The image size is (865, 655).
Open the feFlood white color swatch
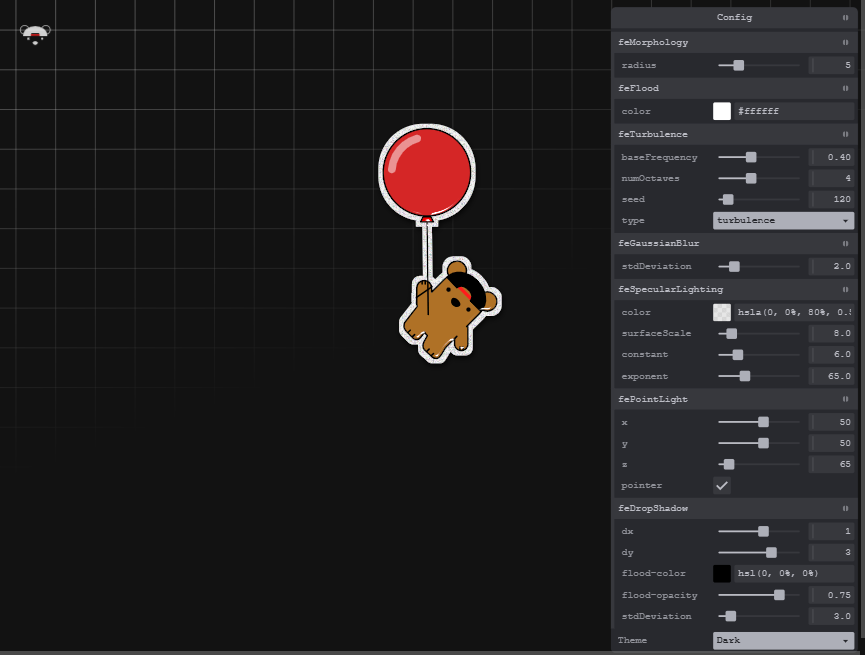(722, 111)
